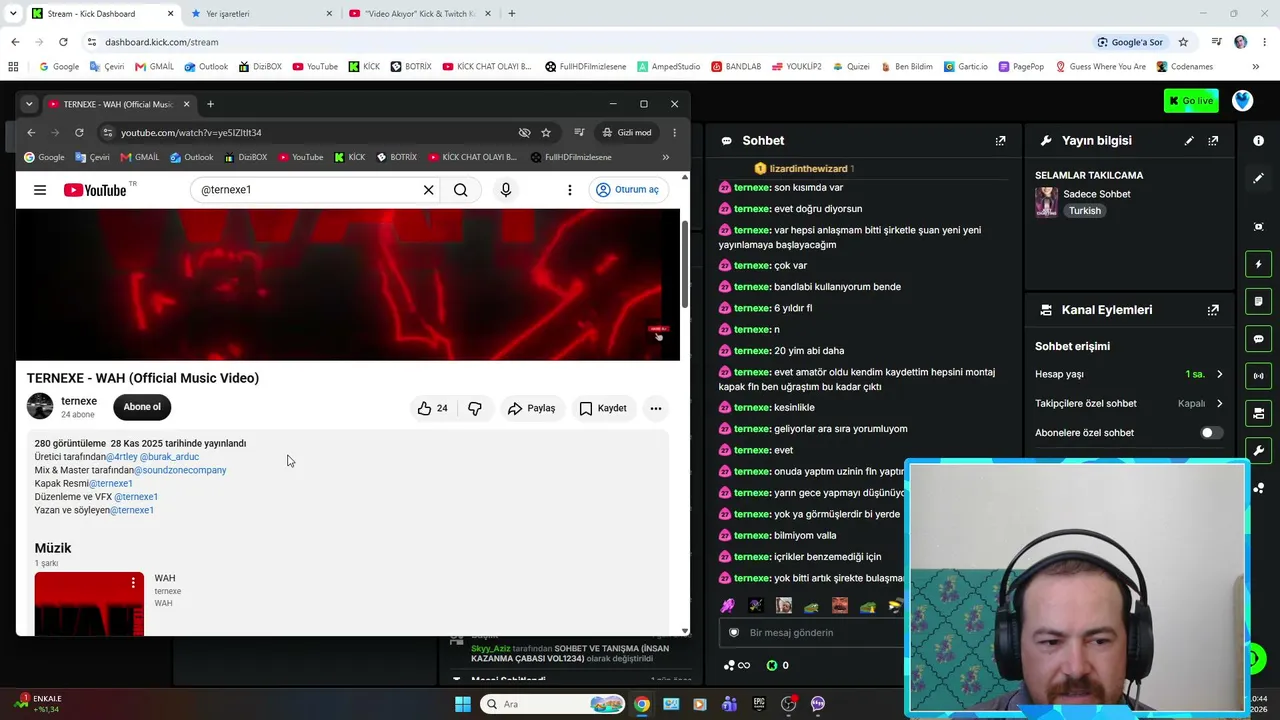This screenshot has width=1280, height=720.
Task: Switch to the Yer işaretleri tab
Action: 261,14
